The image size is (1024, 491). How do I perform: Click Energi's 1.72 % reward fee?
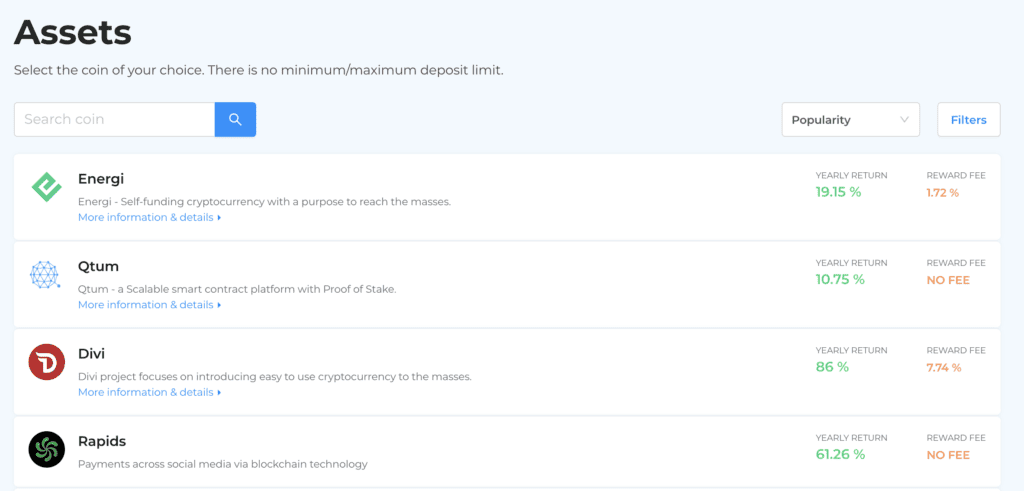pyautogui.click(x=942, y=193)
